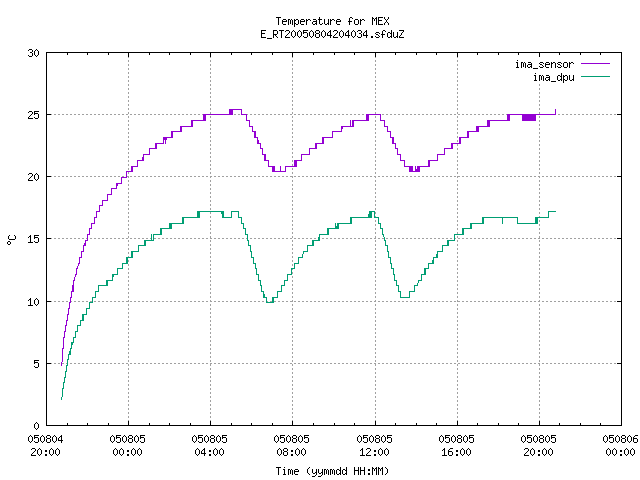The height and width of the screenshot is (480, 640).
Task: Click the °C y-axis unit label
Action: click(x=11, y=240)
